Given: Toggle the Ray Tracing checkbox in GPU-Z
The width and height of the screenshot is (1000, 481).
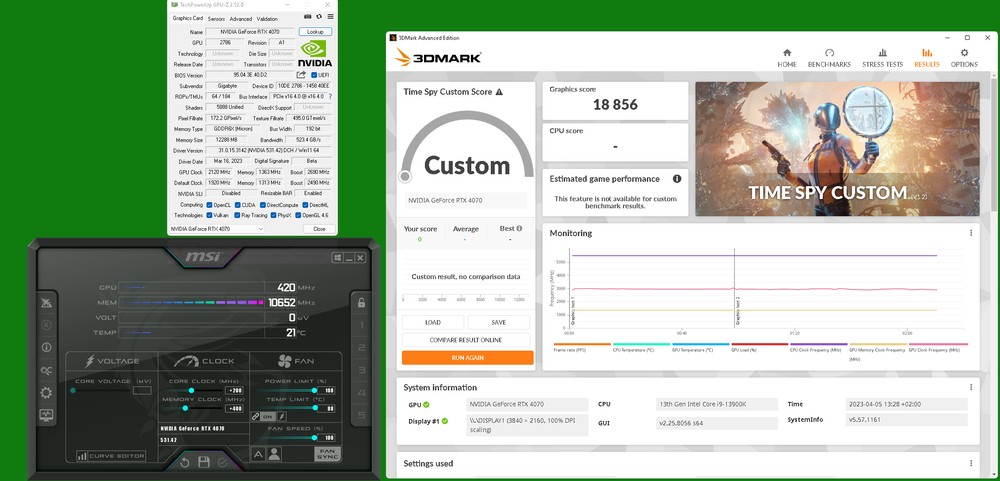Looking at the screenshot, I should point(237,215).
